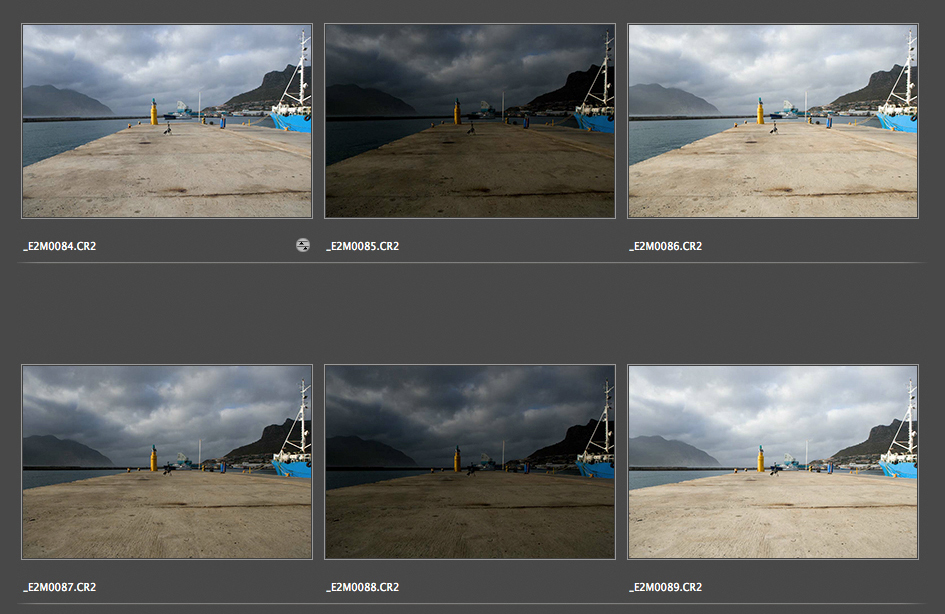Click the _E2M0086.CR2 filename label

tap(666, 246)
